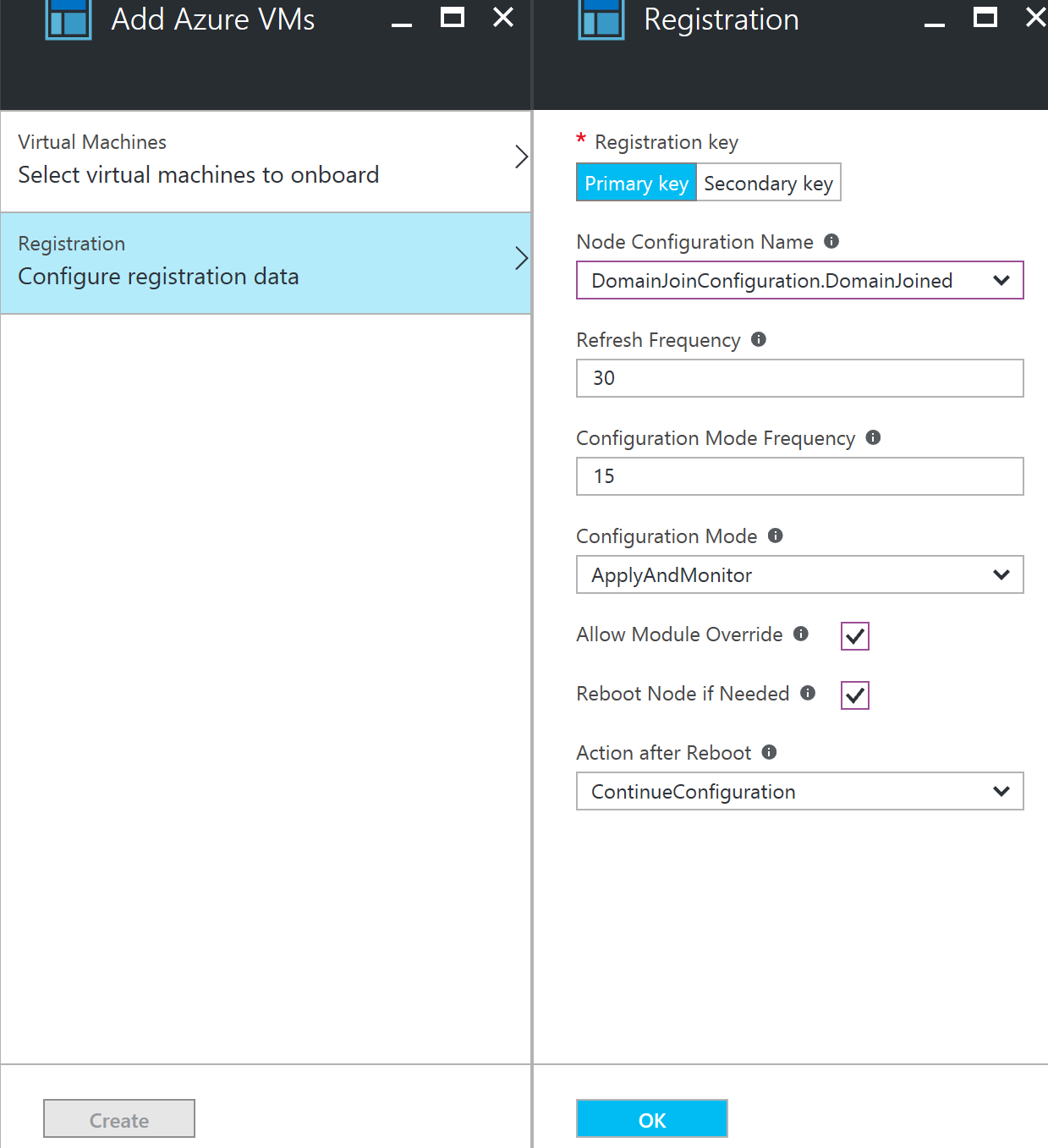Expand the Virtual Machines step chevron
The image size is (1048, 1148).
[521, 157]
